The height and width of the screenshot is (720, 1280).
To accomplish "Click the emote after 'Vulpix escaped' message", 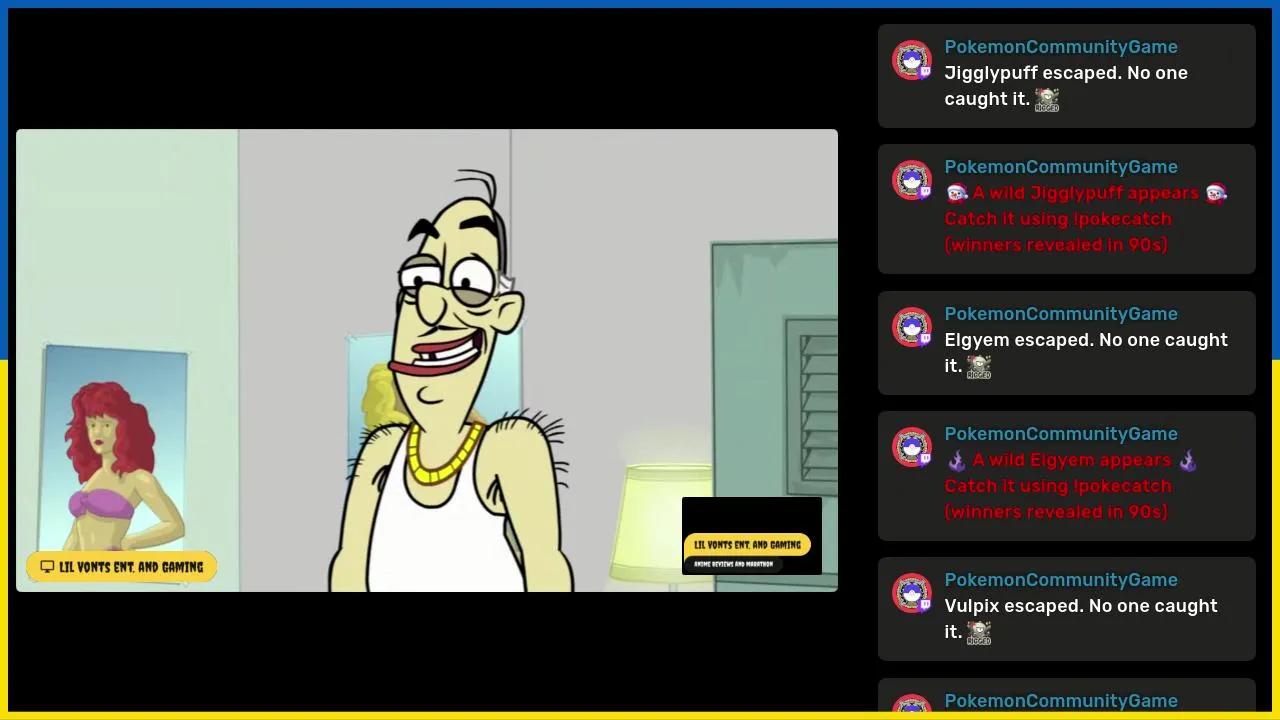I will click(x=979, y=632).
